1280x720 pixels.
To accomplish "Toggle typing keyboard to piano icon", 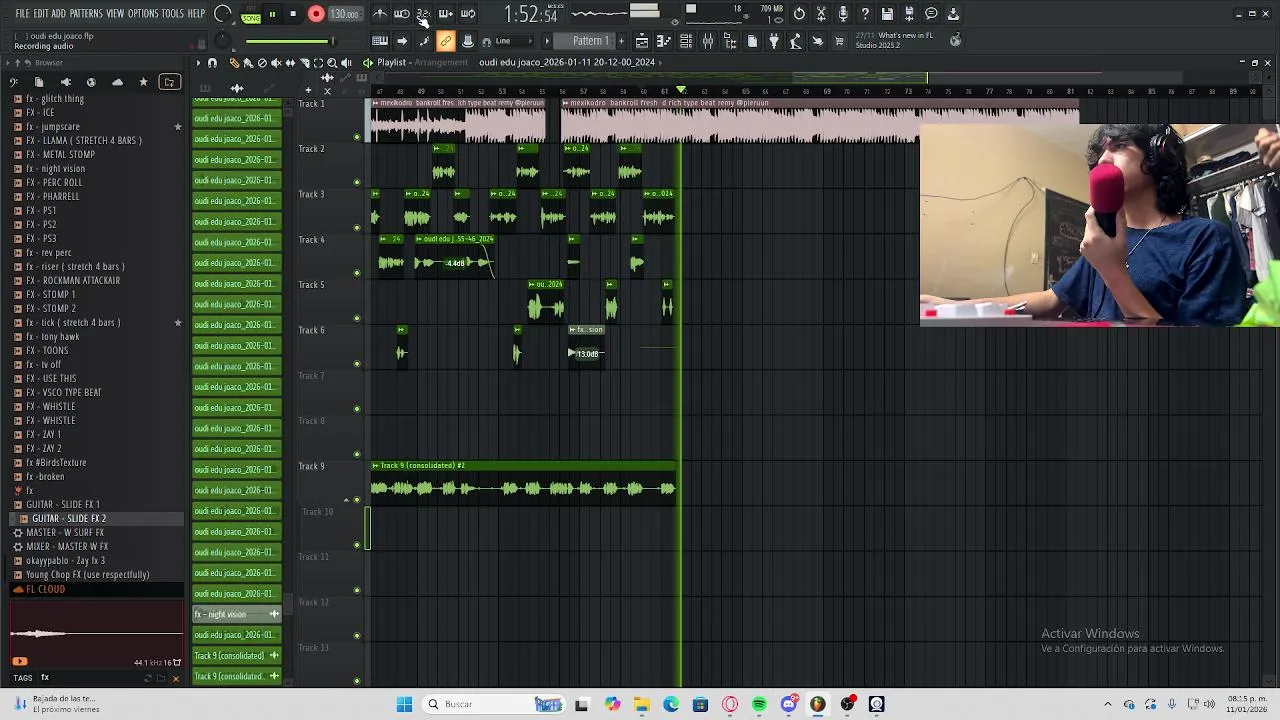I will pyautogui.click(x=380, y=41).
